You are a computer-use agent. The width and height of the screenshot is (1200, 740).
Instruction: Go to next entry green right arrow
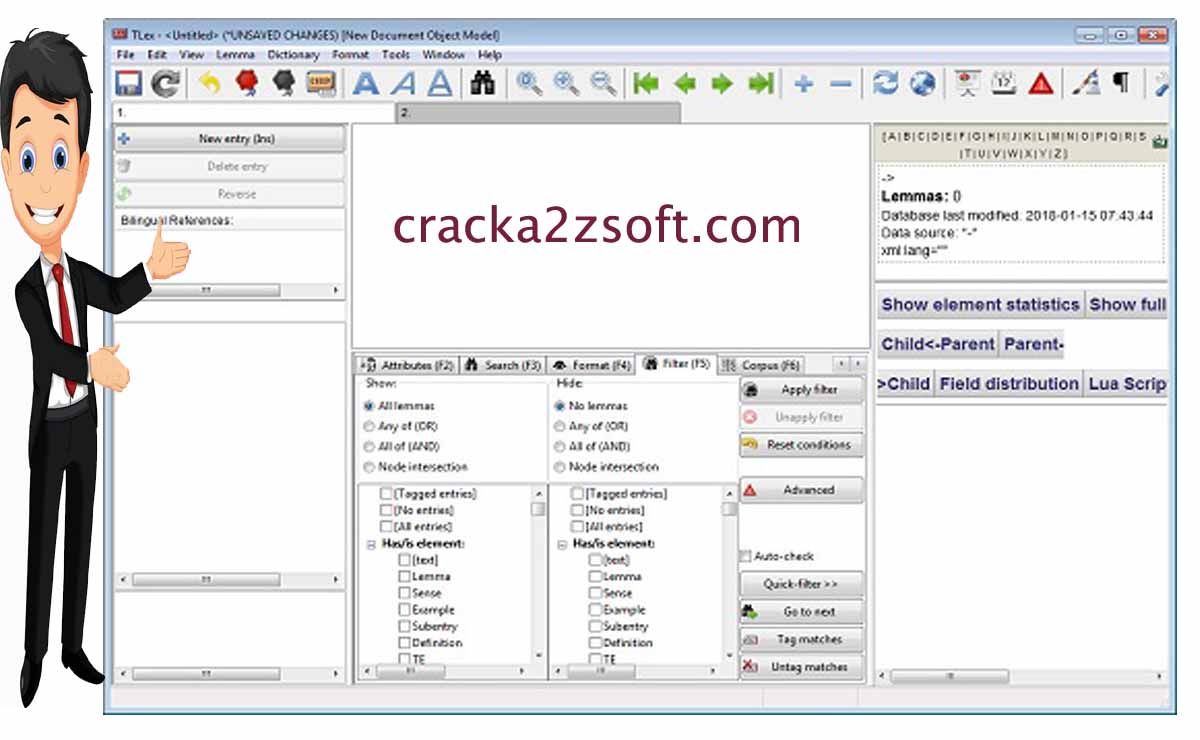click(x=722, y=83)
